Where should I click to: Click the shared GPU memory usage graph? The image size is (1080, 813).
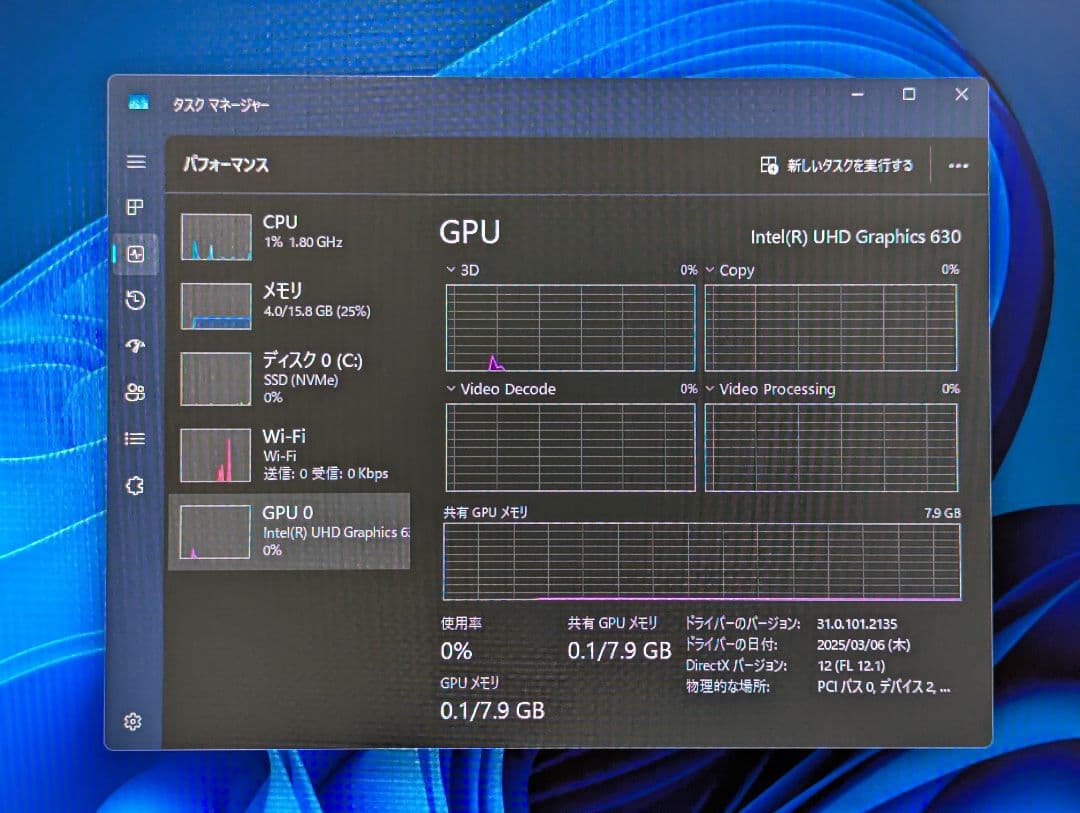tap(700, 560)
